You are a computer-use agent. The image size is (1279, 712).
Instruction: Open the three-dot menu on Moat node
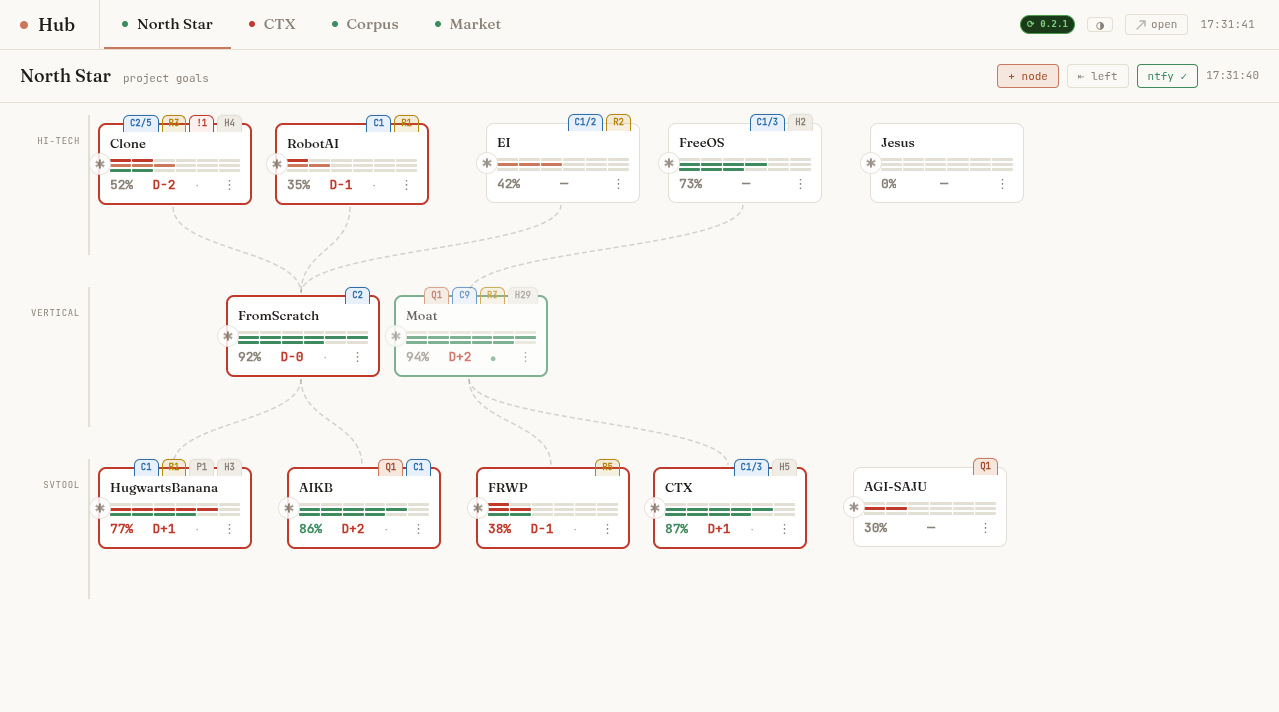(x=525, y=357)
